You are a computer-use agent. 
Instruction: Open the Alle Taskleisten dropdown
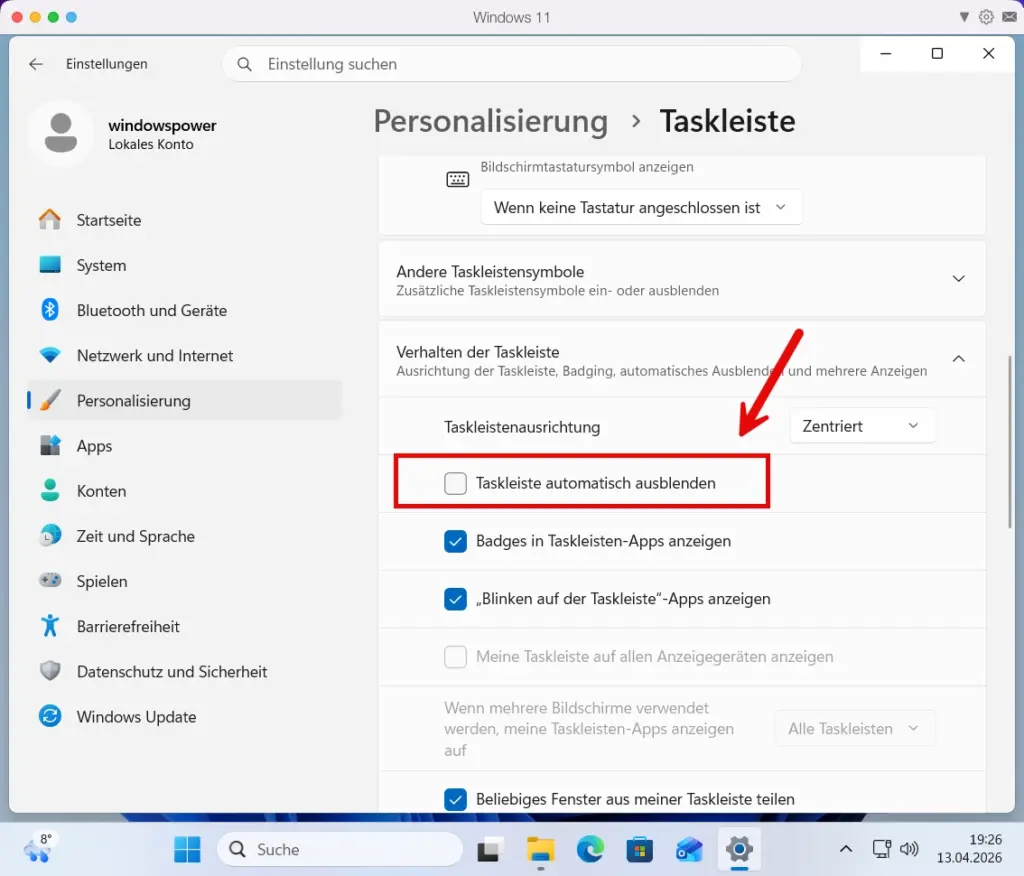point(855,728)
